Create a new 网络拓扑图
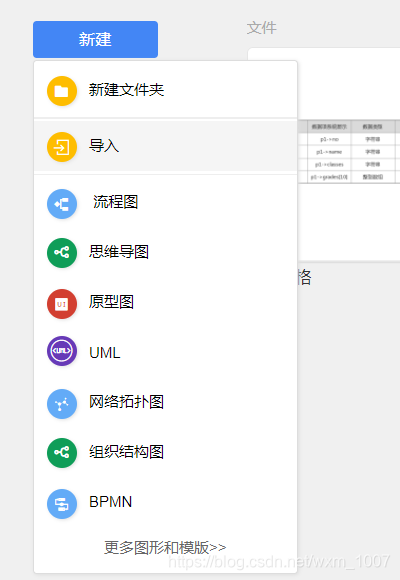 [x=126, y=402]
